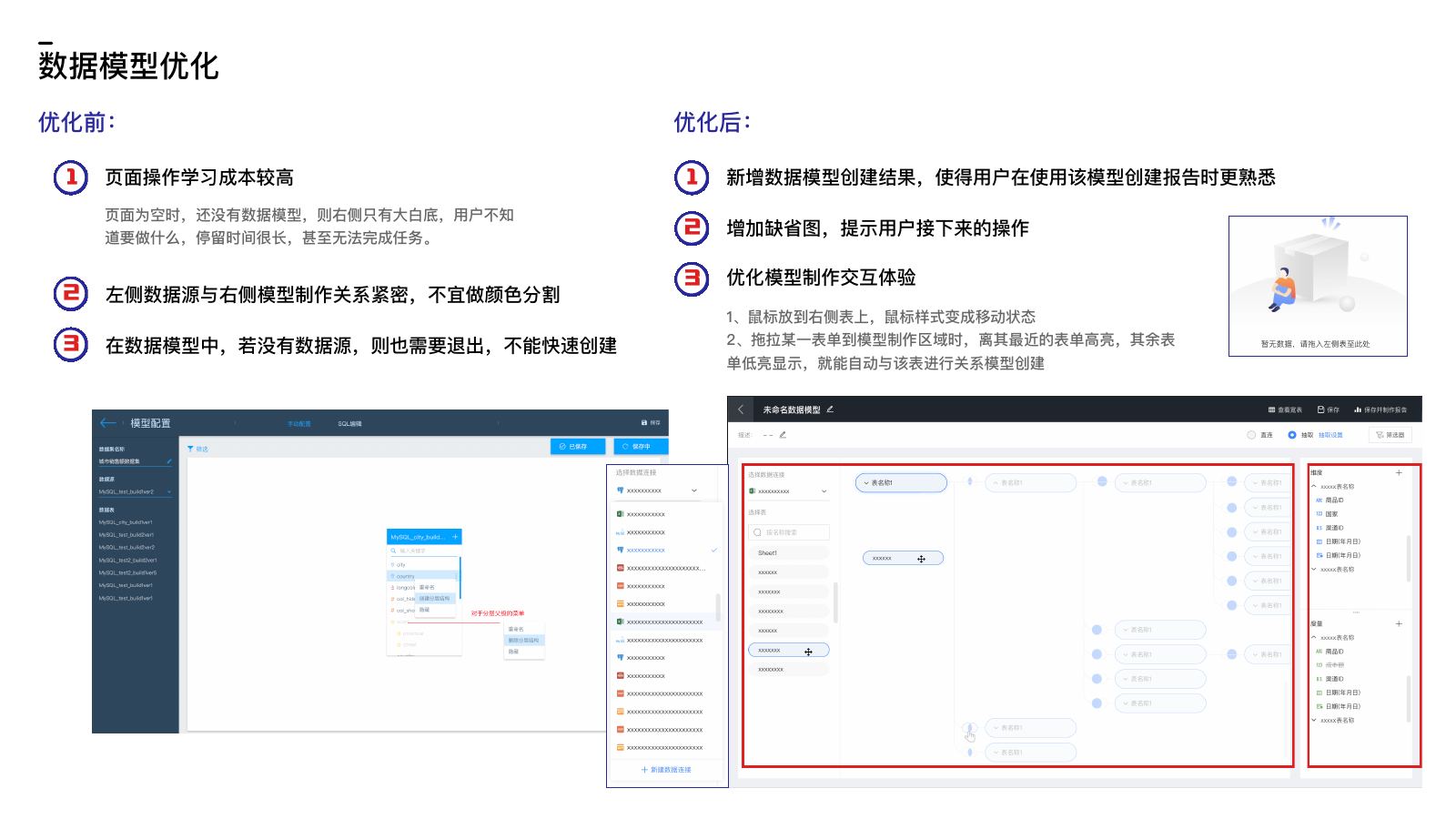1456x819 pixels.
Task: Select the 直连 radio button
Action: tap(1251, 435)
